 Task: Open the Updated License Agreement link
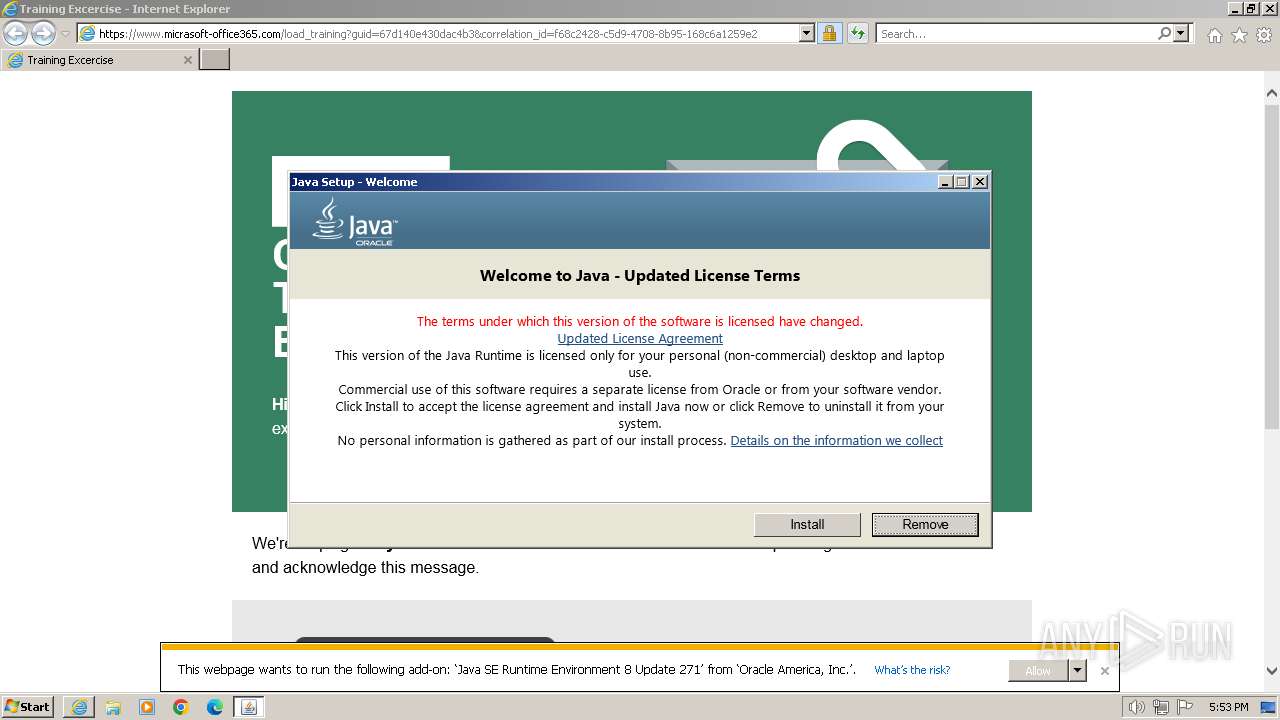640,339
